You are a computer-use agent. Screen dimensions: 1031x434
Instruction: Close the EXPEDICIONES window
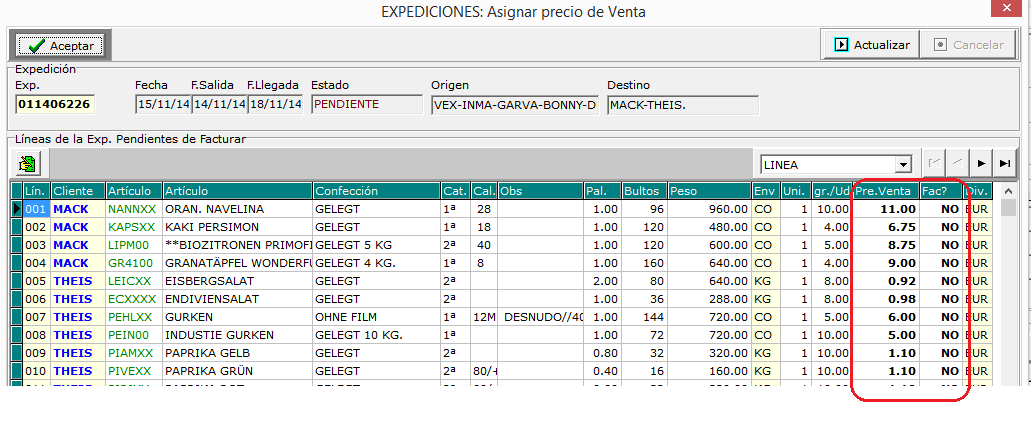[x=1008, y=10]
